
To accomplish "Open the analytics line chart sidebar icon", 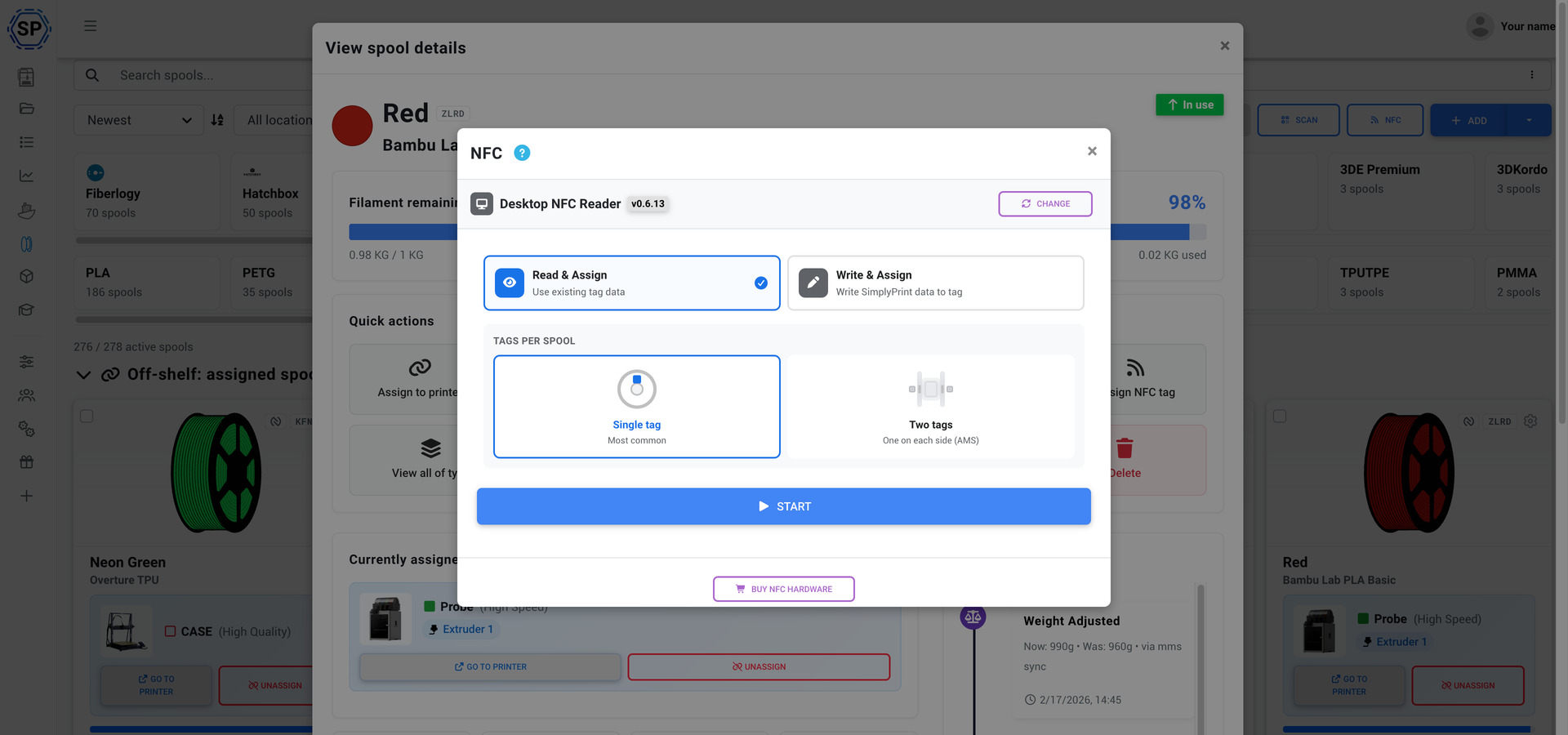I will point(27,174).
